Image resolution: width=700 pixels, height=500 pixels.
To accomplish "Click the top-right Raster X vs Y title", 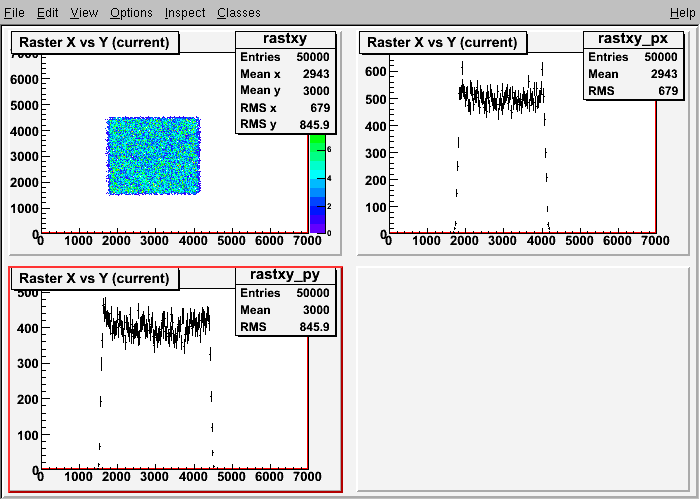I will tap(442, 42).
